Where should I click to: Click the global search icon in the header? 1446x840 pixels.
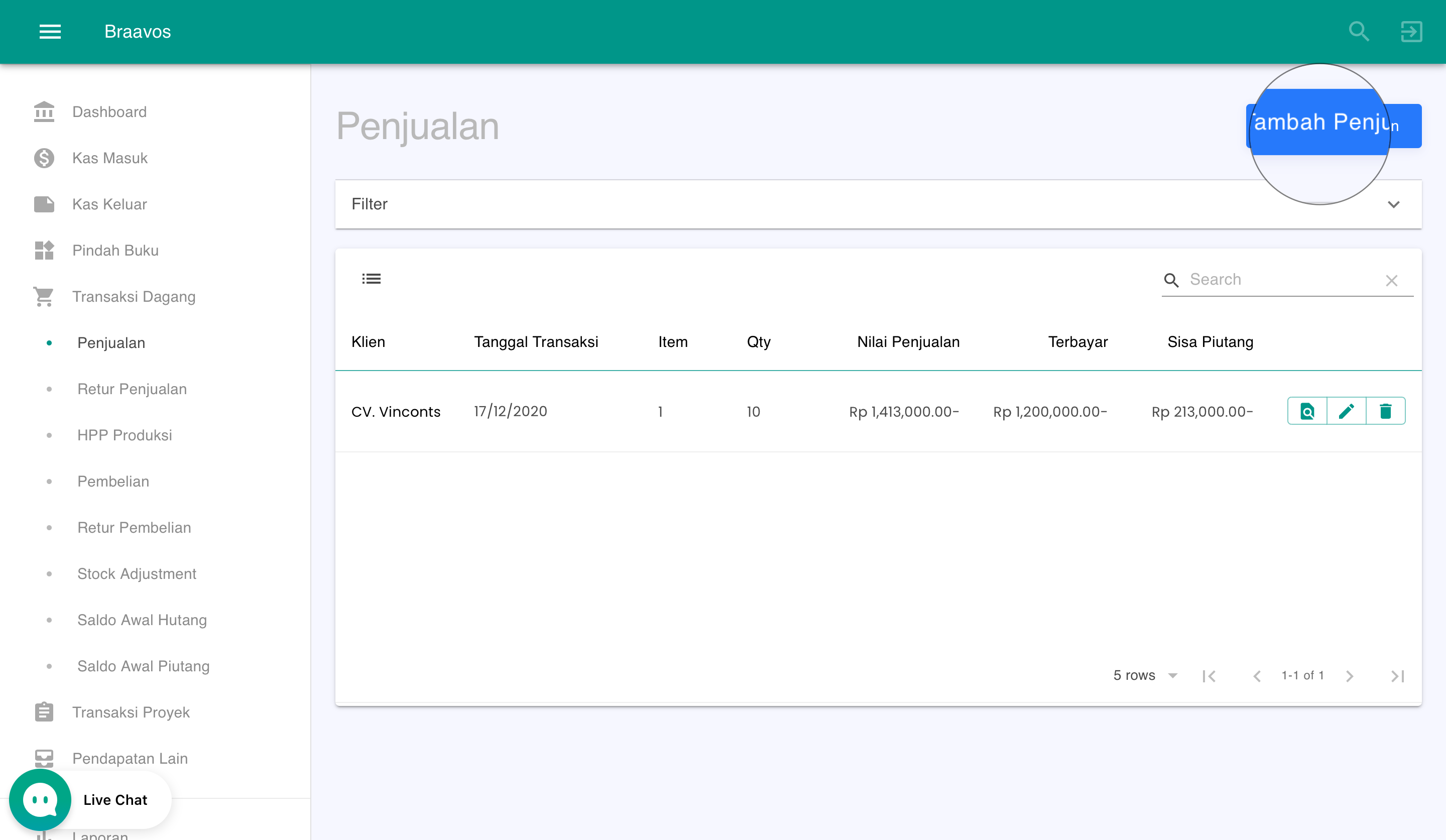pos(1358,32)
